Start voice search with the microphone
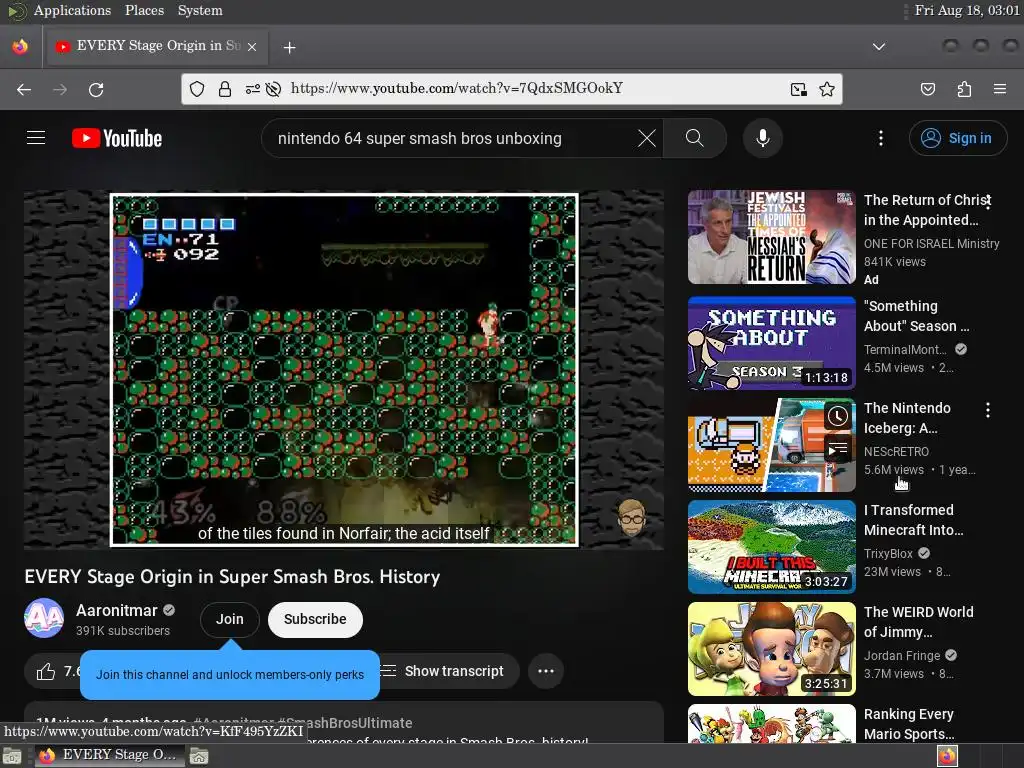Screen dimensions: 1024x768 [x=762, y=138]
